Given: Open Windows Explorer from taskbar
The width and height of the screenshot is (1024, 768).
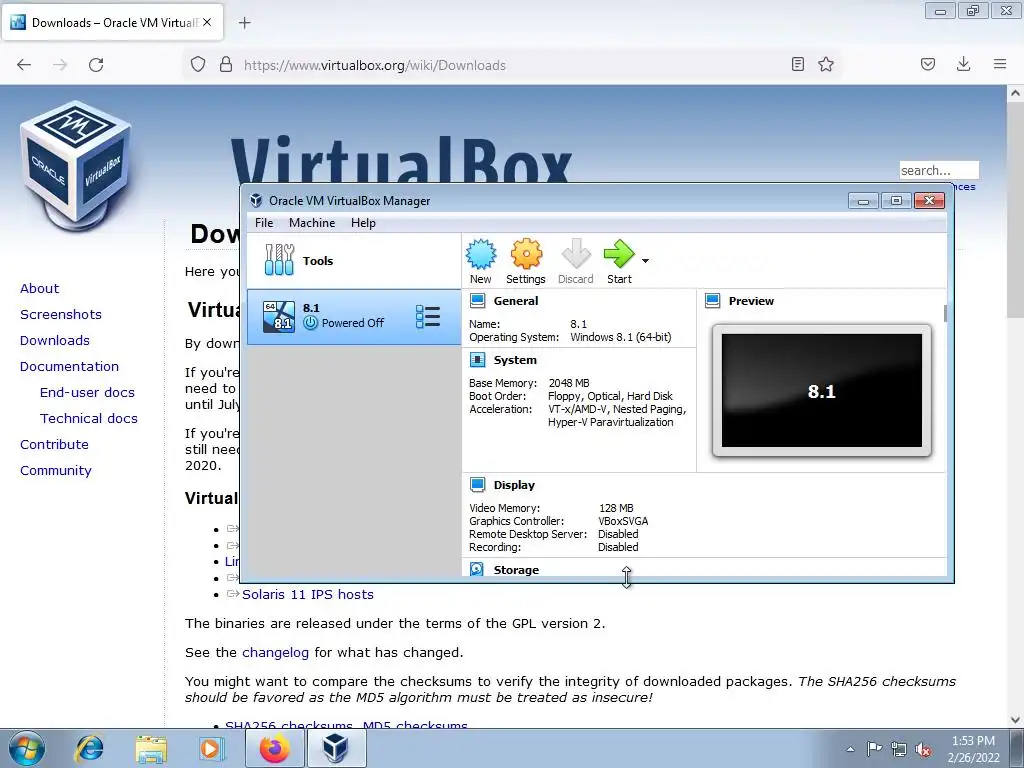Looking at the screenshot, I should point(151,748).
